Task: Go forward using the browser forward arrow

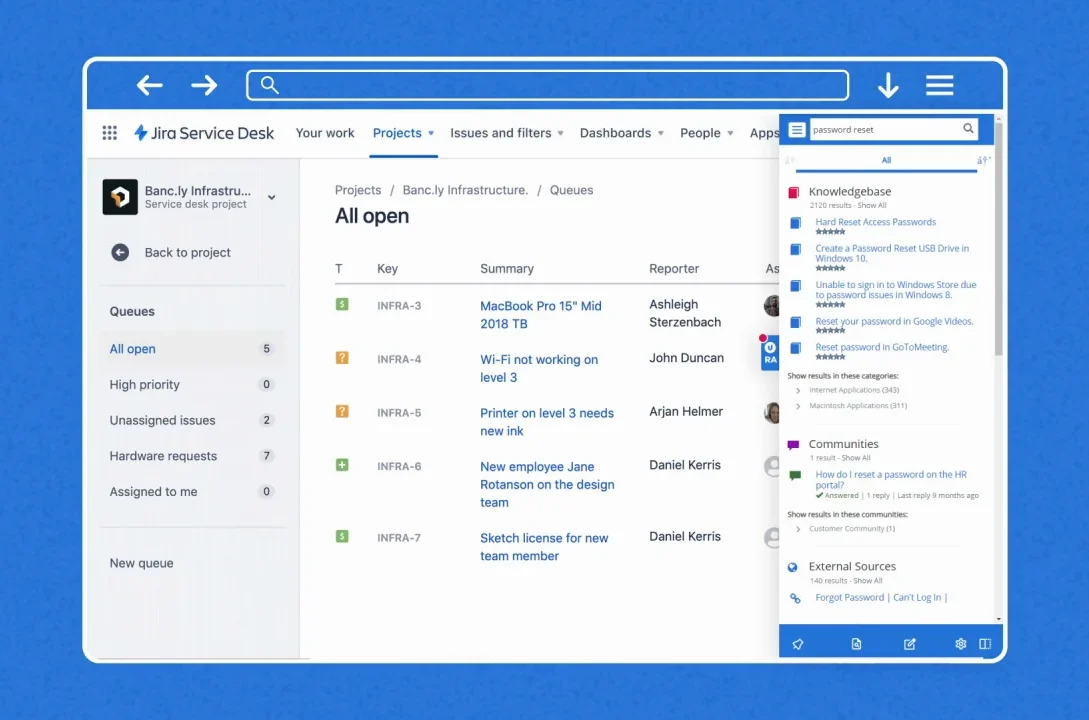Action: [204, 85]
